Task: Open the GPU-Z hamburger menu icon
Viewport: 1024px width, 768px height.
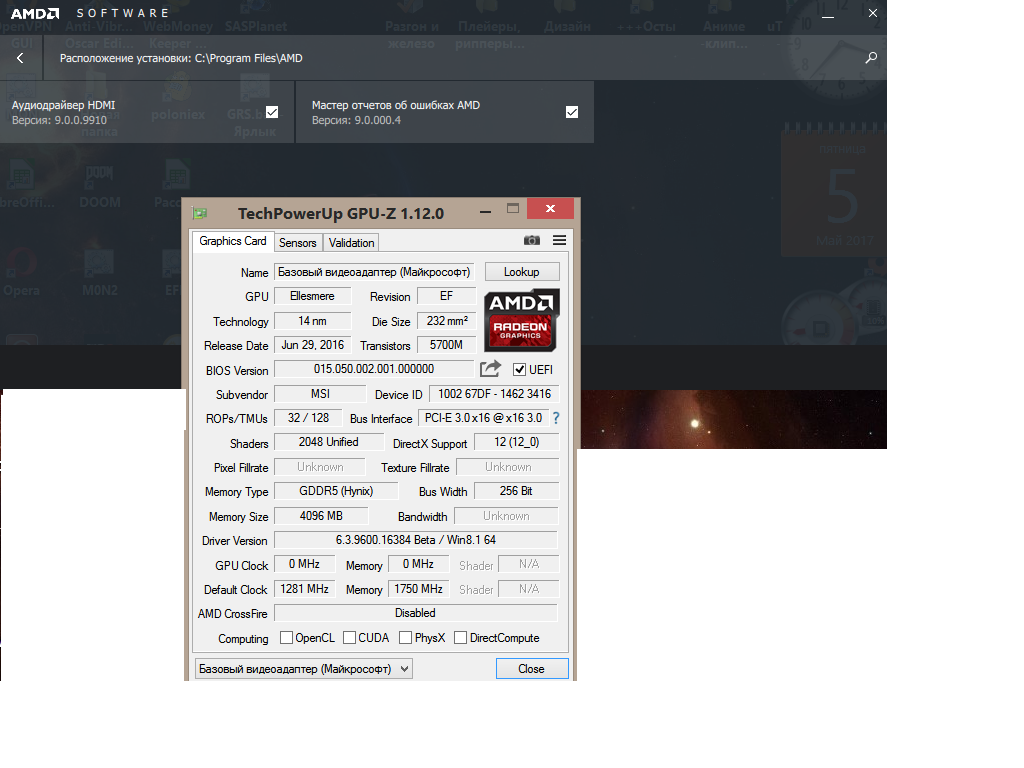Action: 559,240
